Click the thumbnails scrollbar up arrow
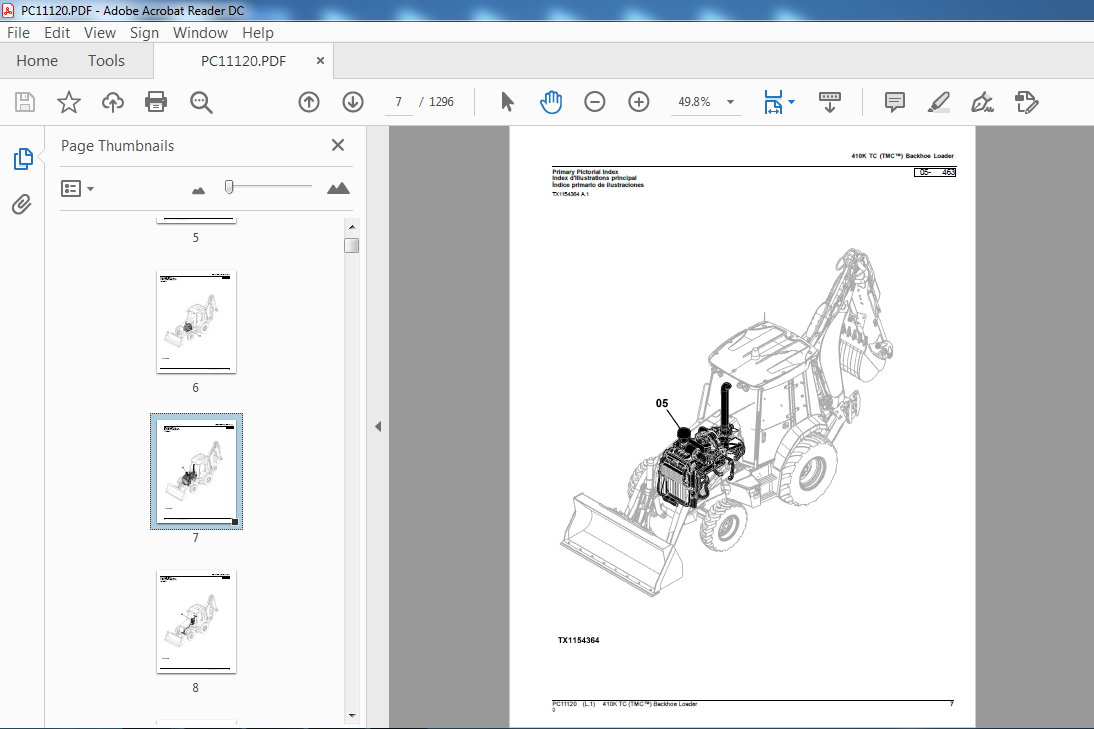 click(352, 227)
